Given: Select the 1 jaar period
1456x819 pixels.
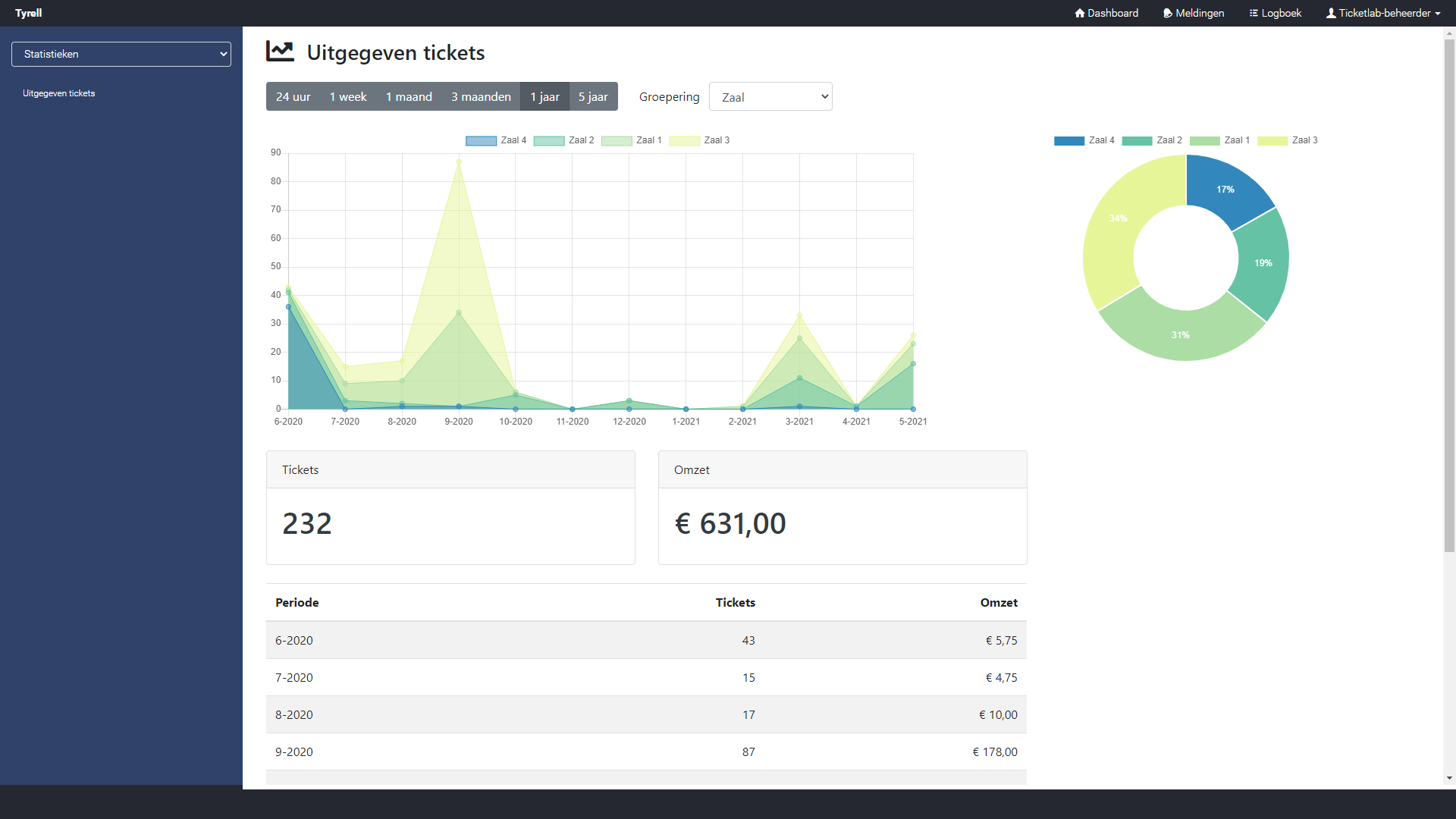Looking at the screenshot, I should [x=544, y=96].
